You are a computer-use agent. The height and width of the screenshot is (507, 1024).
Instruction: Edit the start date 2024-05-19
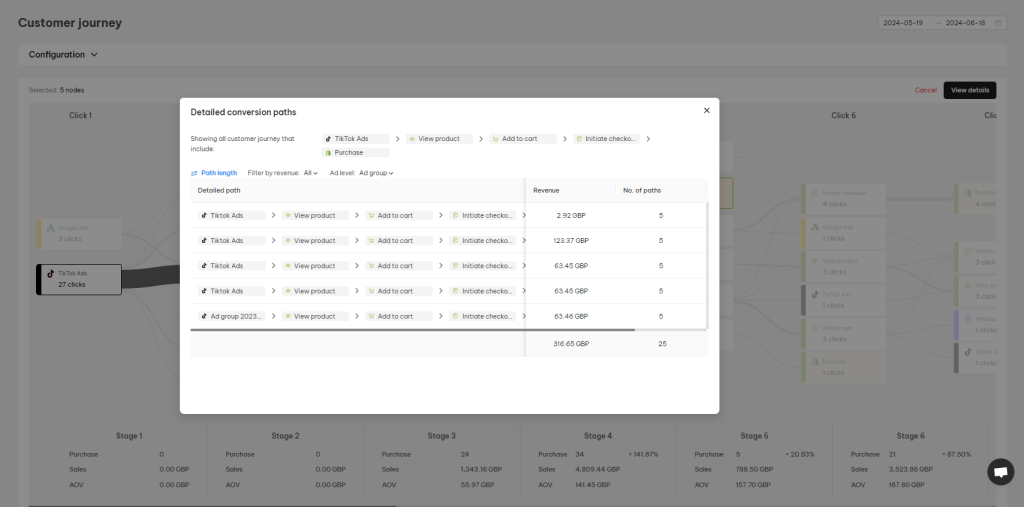(x=903, y=23)
